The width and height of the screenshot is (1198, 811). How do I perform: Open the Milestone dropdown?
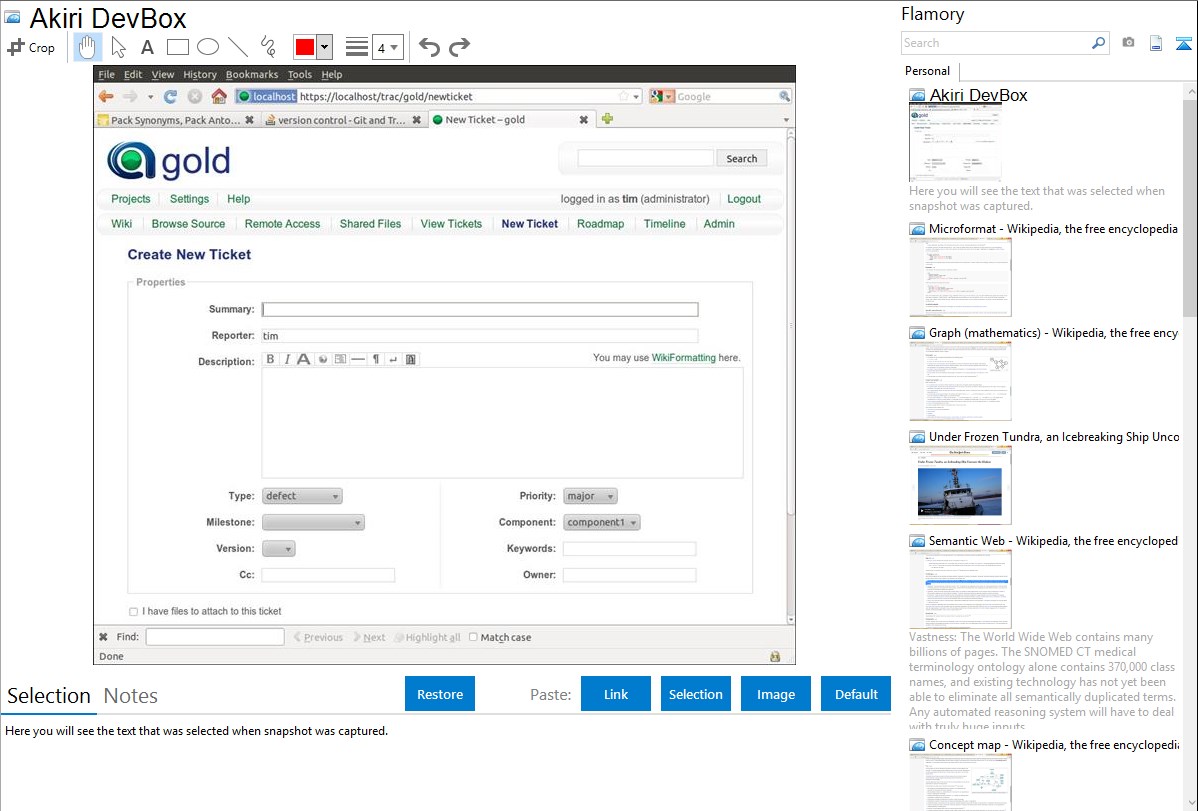313,522
